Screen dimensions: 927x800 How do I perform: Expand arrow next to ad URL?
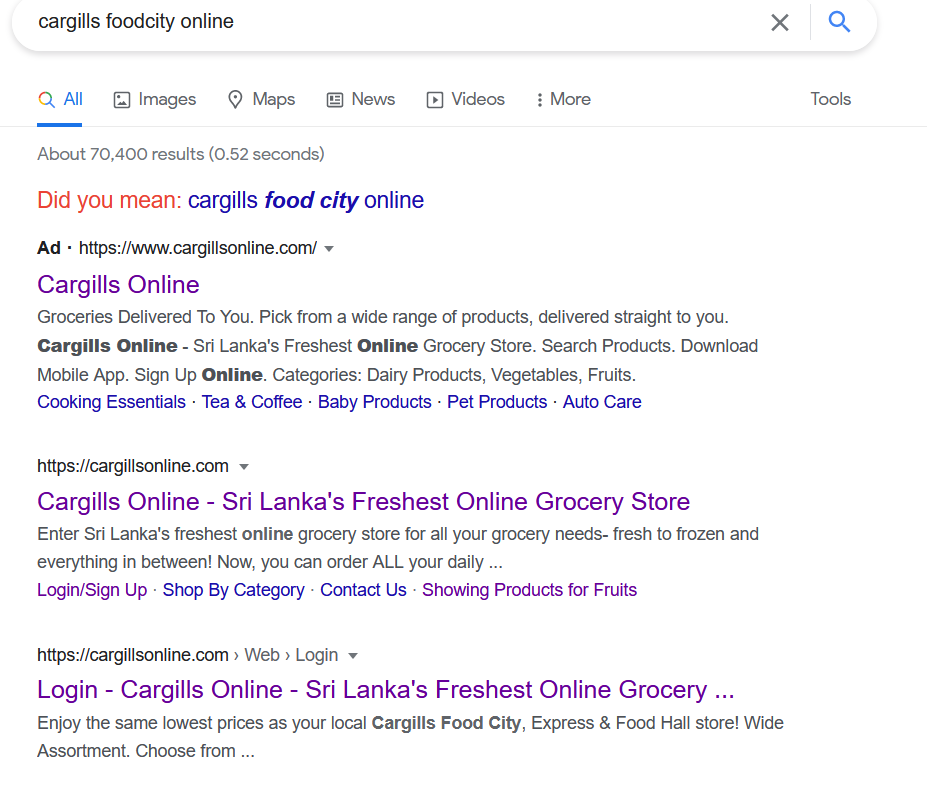329,249
